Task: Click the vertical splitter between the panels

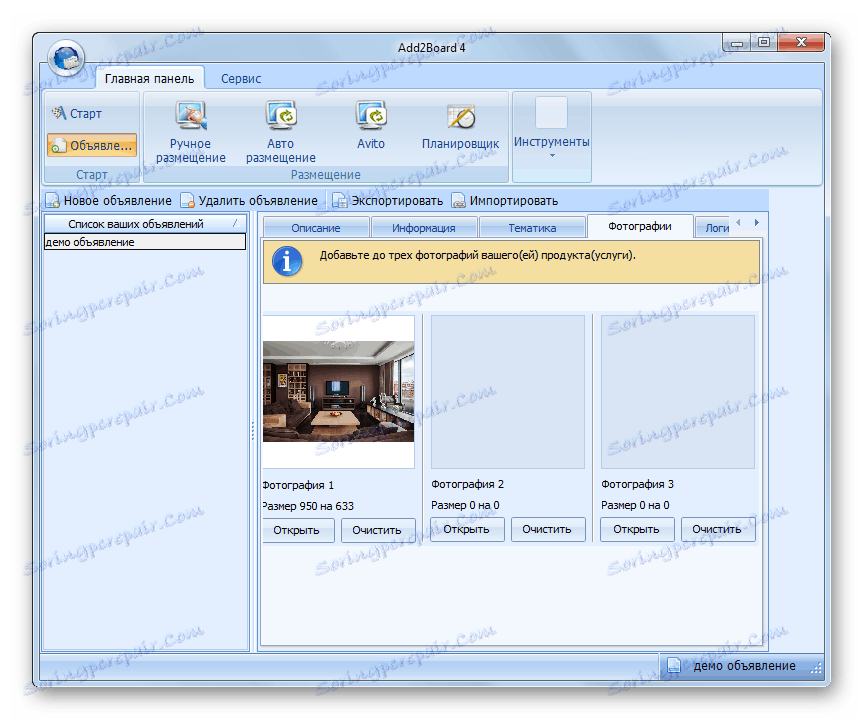Action: pyautogui.click(x=253, y=431)
